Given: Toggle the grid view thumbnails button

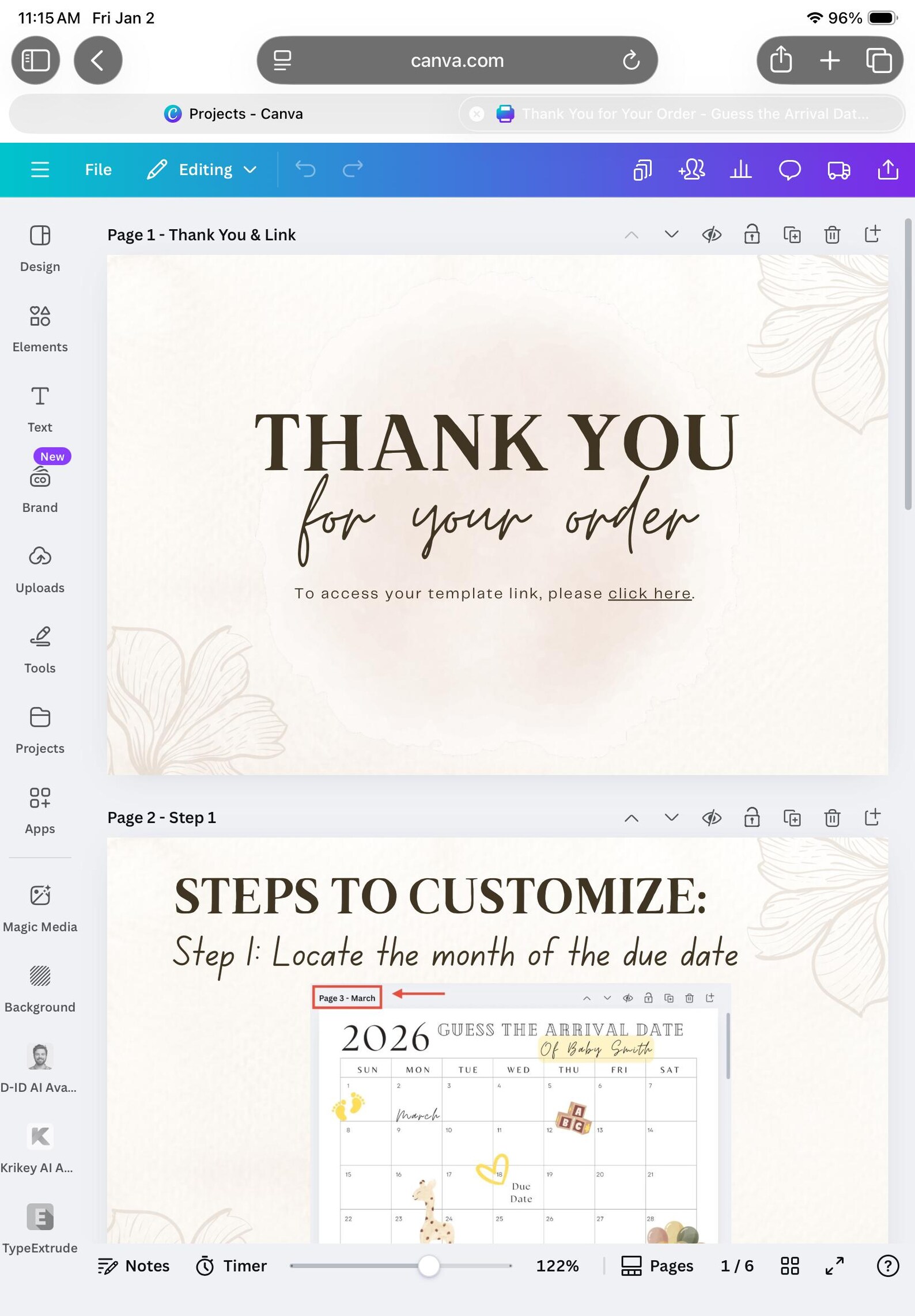Looking at the screenshot, I should pos(789,1266).
